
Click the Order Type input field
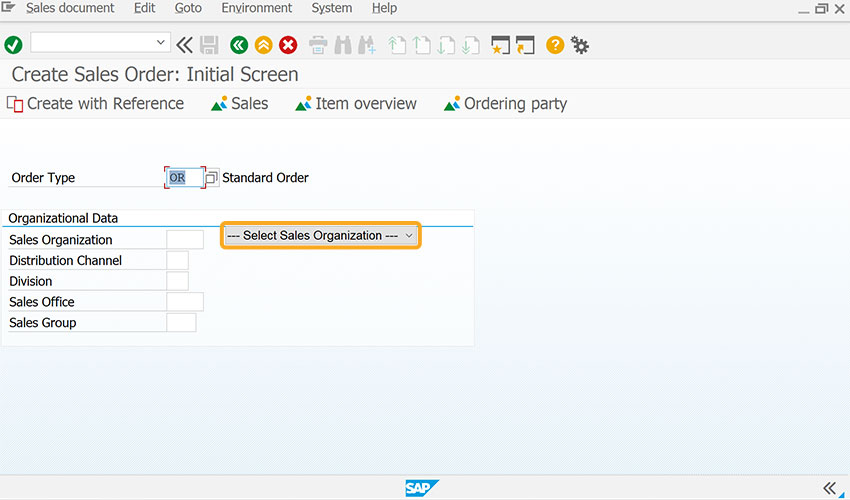[184, 177]
